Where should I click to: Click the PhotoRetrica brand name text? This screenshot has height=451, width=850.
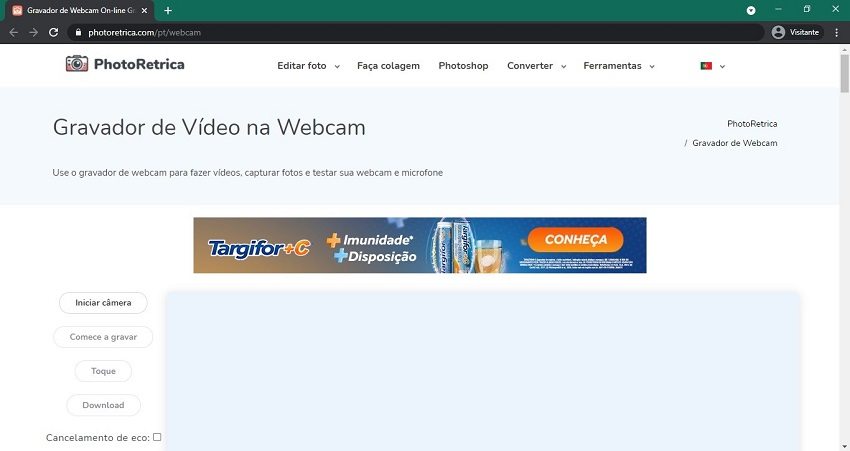coord(139,64)
